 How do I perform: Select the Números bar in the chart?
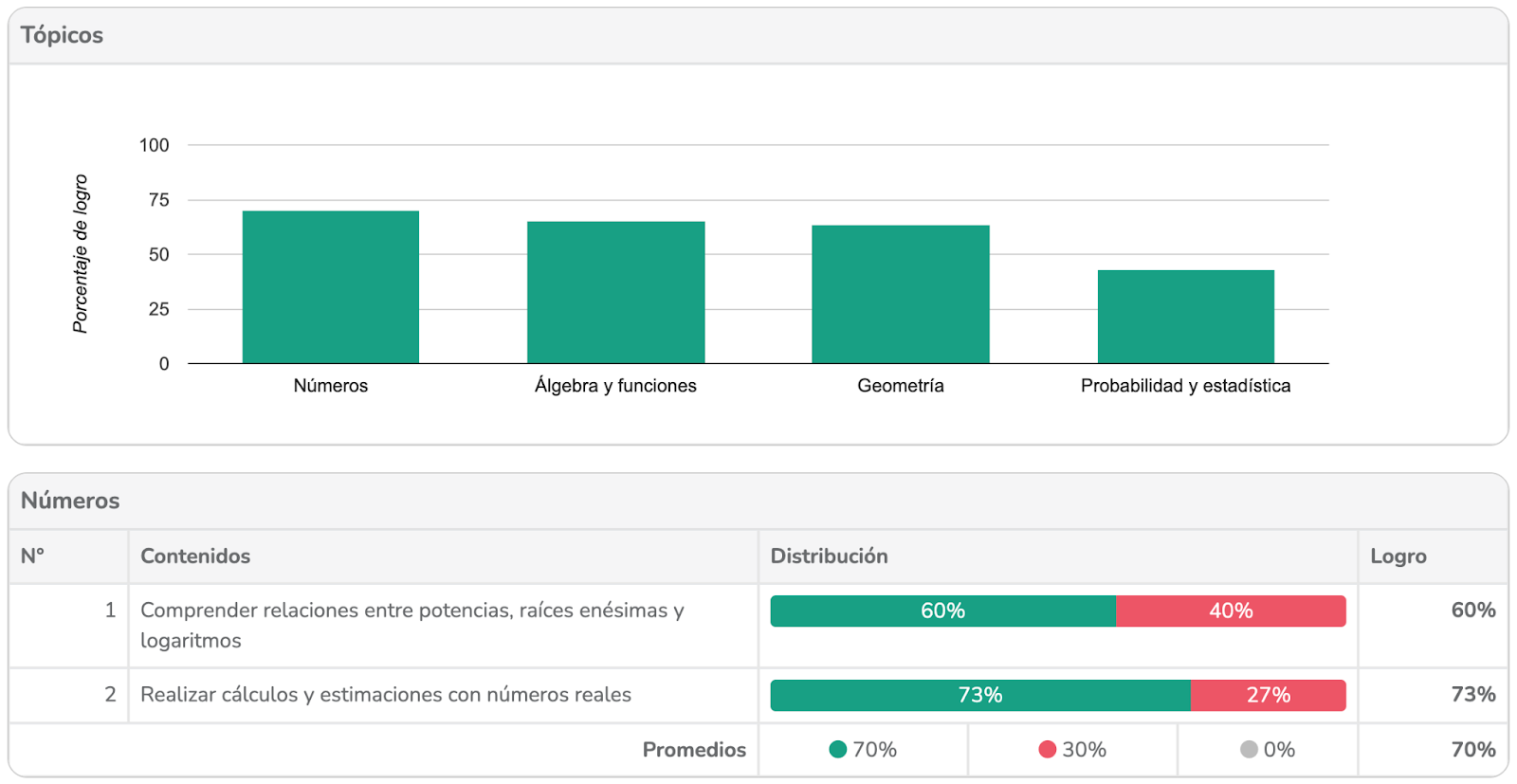tap(330, 287)
